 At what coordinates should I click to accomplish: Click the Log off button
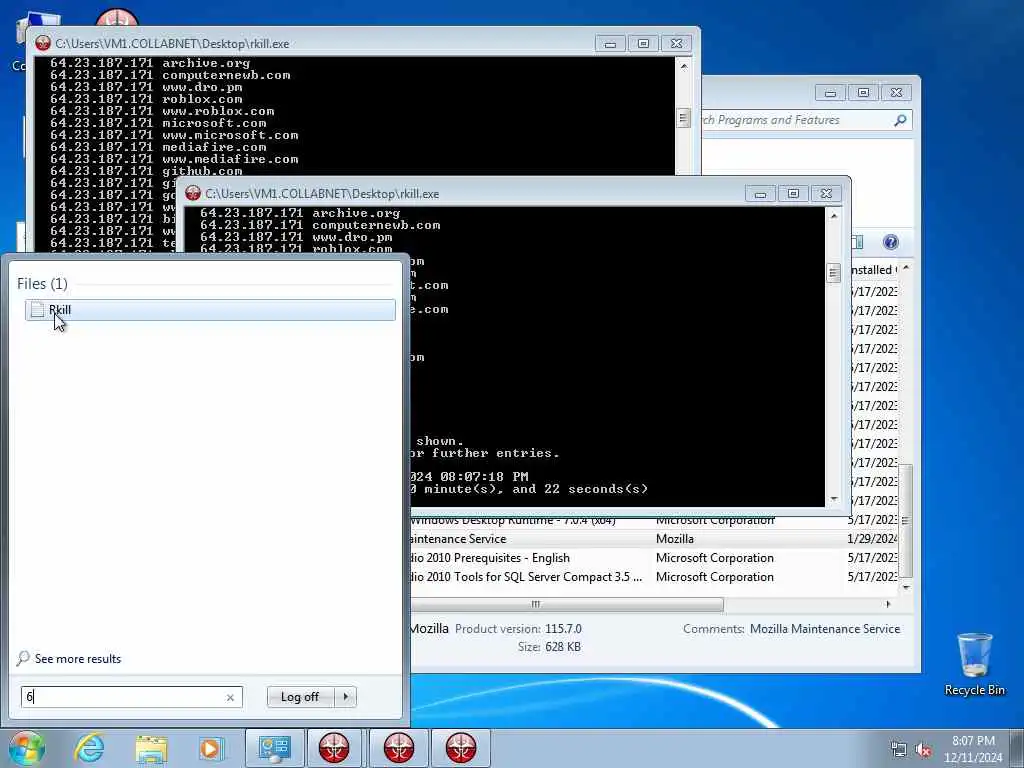tap(300, 697)
